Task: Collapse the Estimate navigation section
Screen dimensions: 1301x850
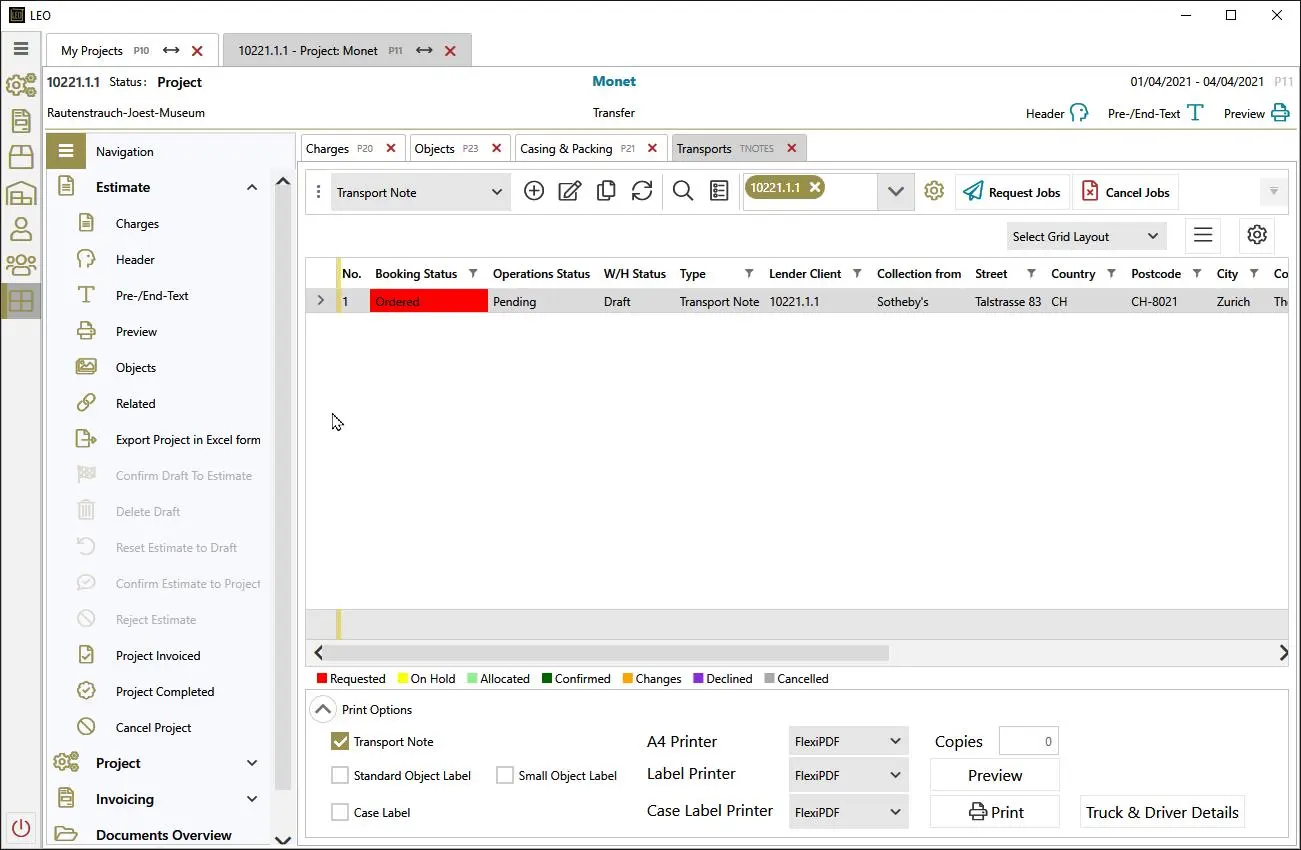Action: (251, 187)
